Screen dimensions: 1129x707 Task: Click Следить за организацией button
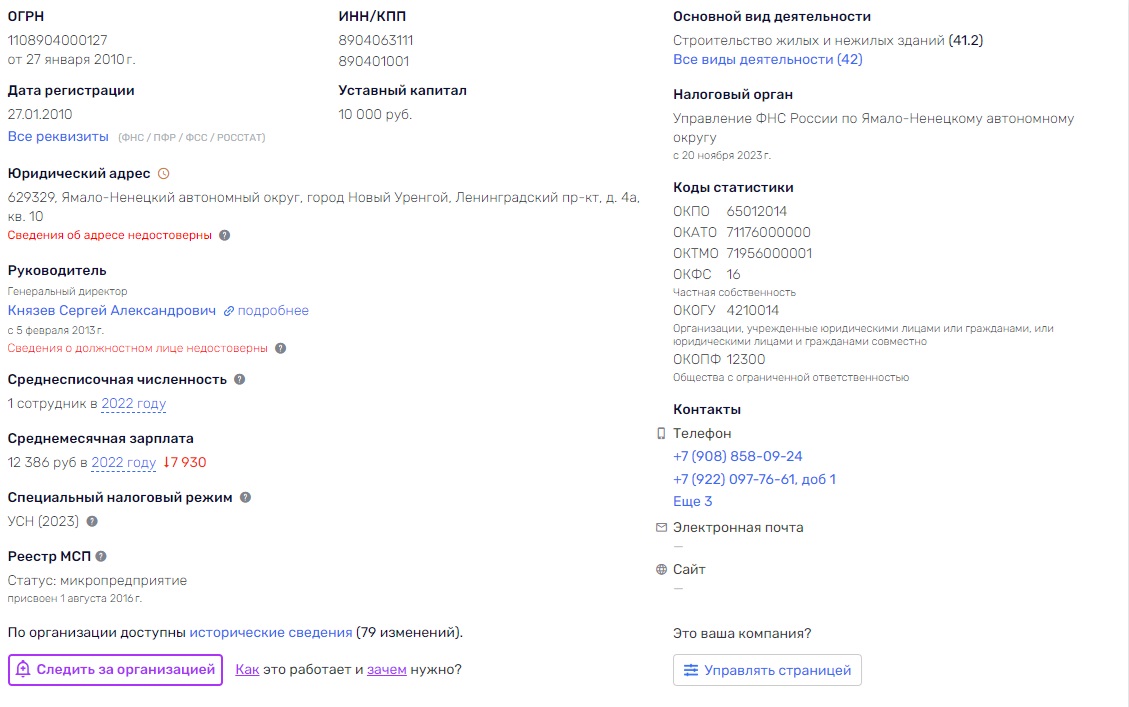115,670
